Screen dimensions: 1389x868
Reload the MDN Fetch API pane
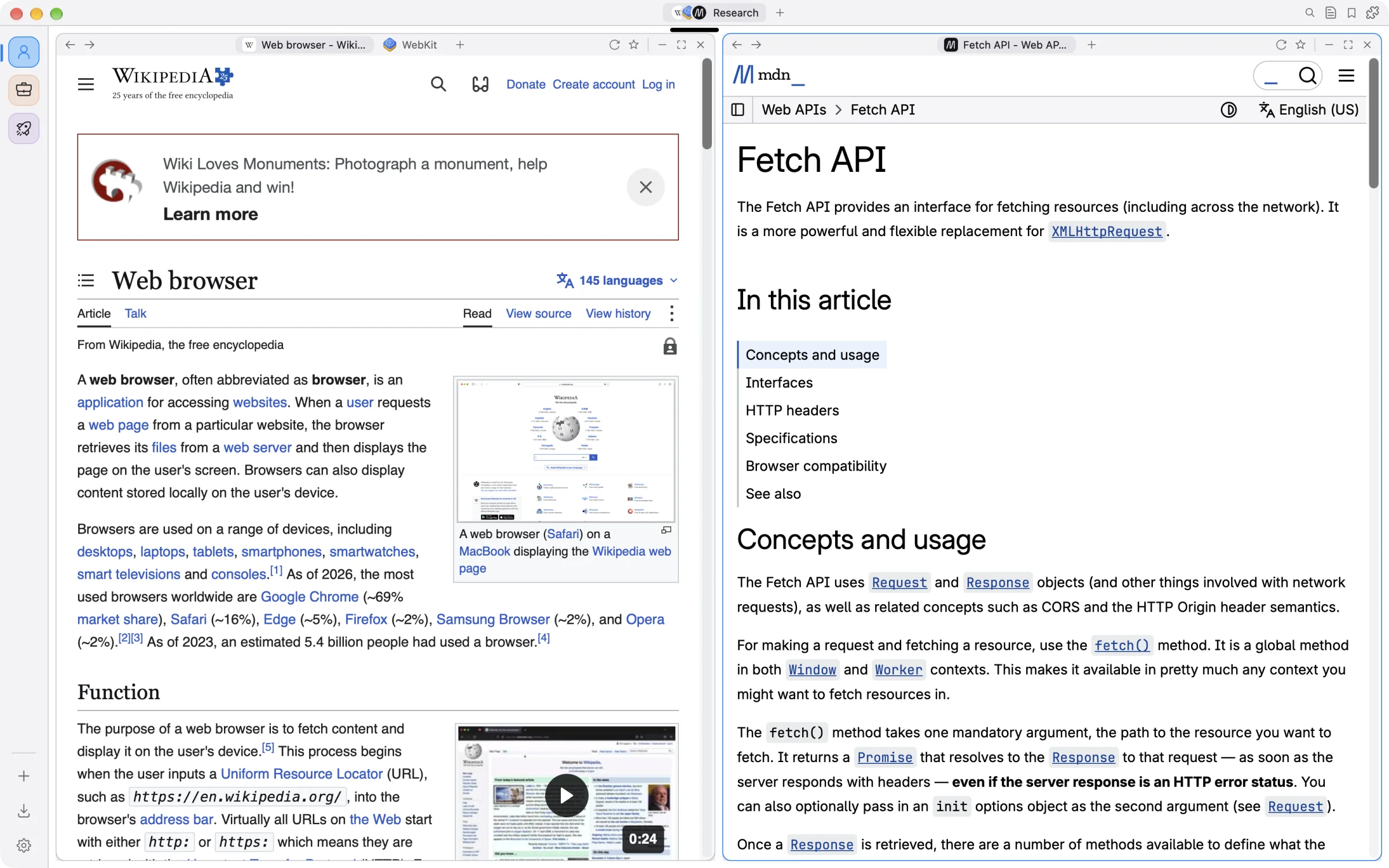[1281, 45]
